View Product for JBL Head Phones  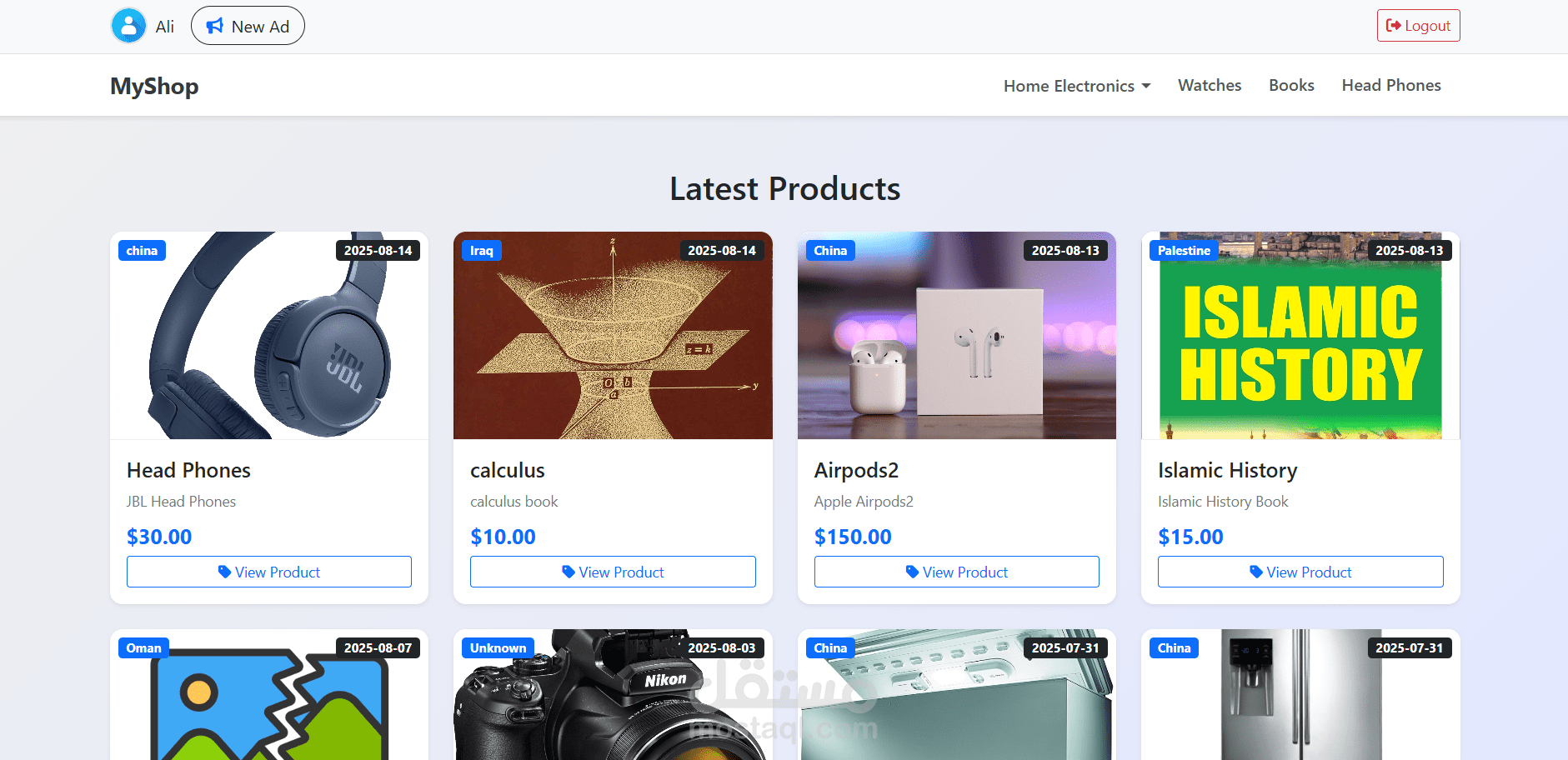[x=269, y=572]
